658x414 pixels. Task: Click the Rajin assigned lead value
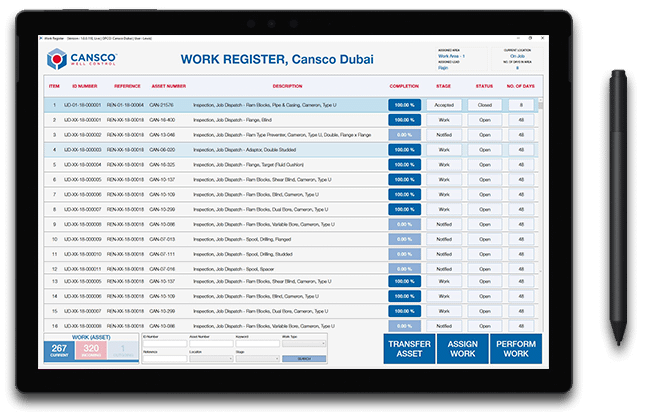pyautogui.click(x=443, y=68)
